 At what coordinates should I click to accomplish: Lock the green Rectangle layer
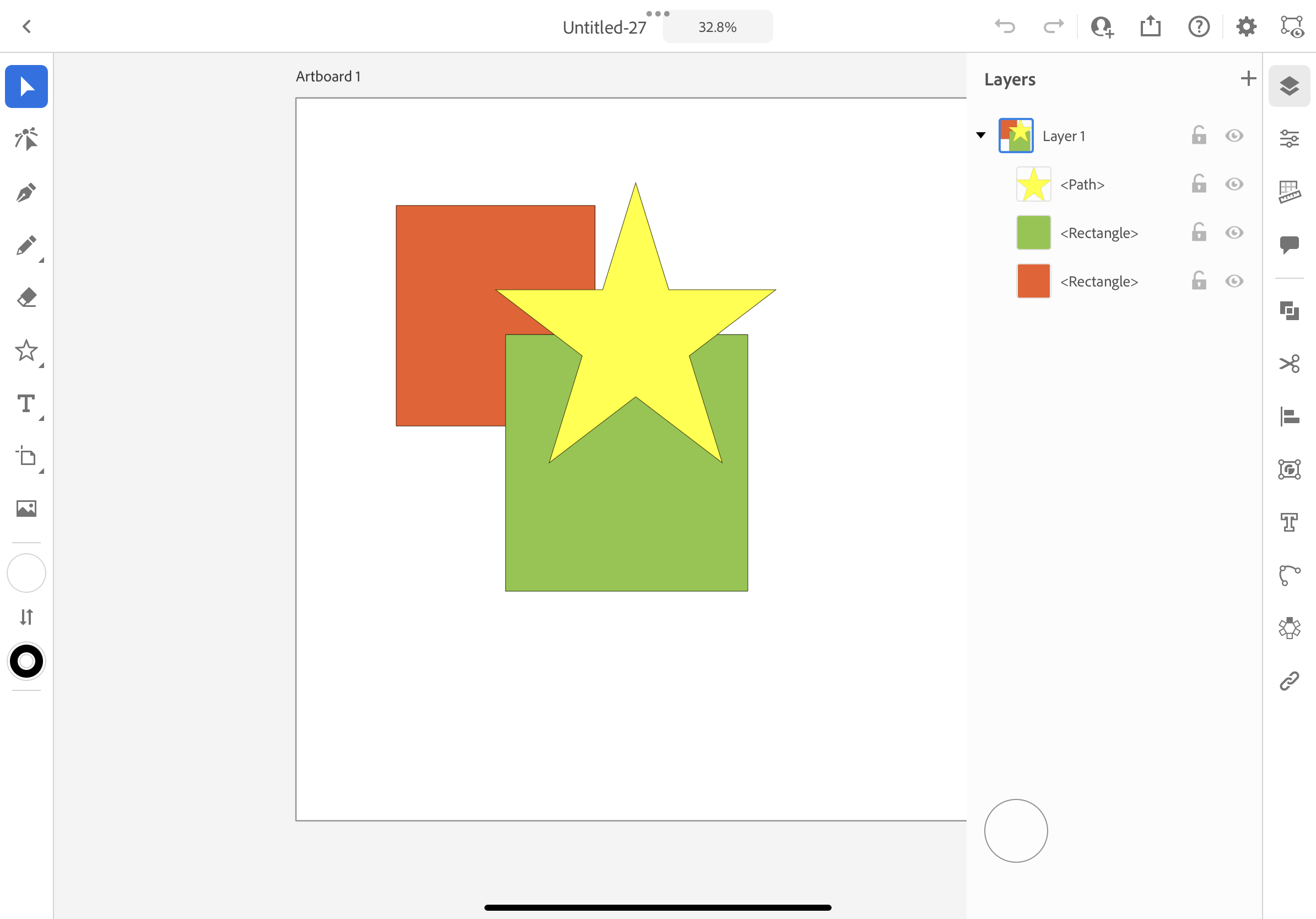[1199, 233]
